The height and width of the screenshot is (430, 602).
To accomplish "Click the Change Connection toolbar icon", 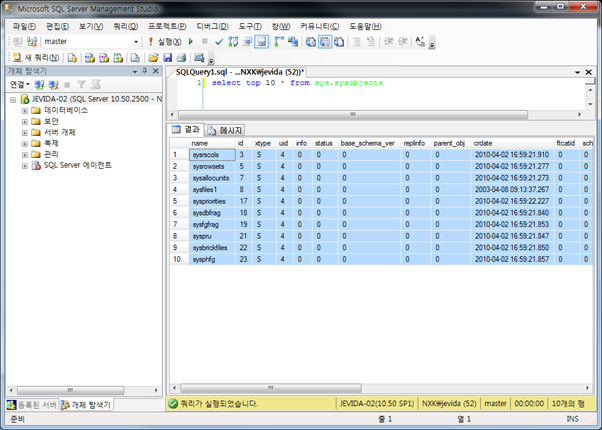I will pyautogui.click(x=32, y=41).
